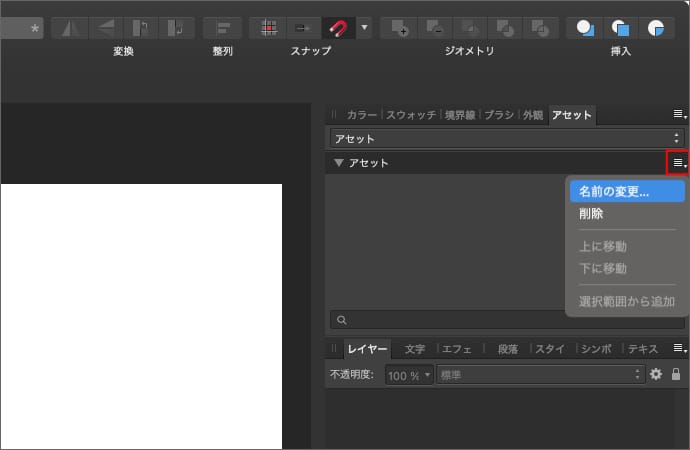
Task: Collapse the アセット subcategory triangle
Action: click(x=338, y=162)
